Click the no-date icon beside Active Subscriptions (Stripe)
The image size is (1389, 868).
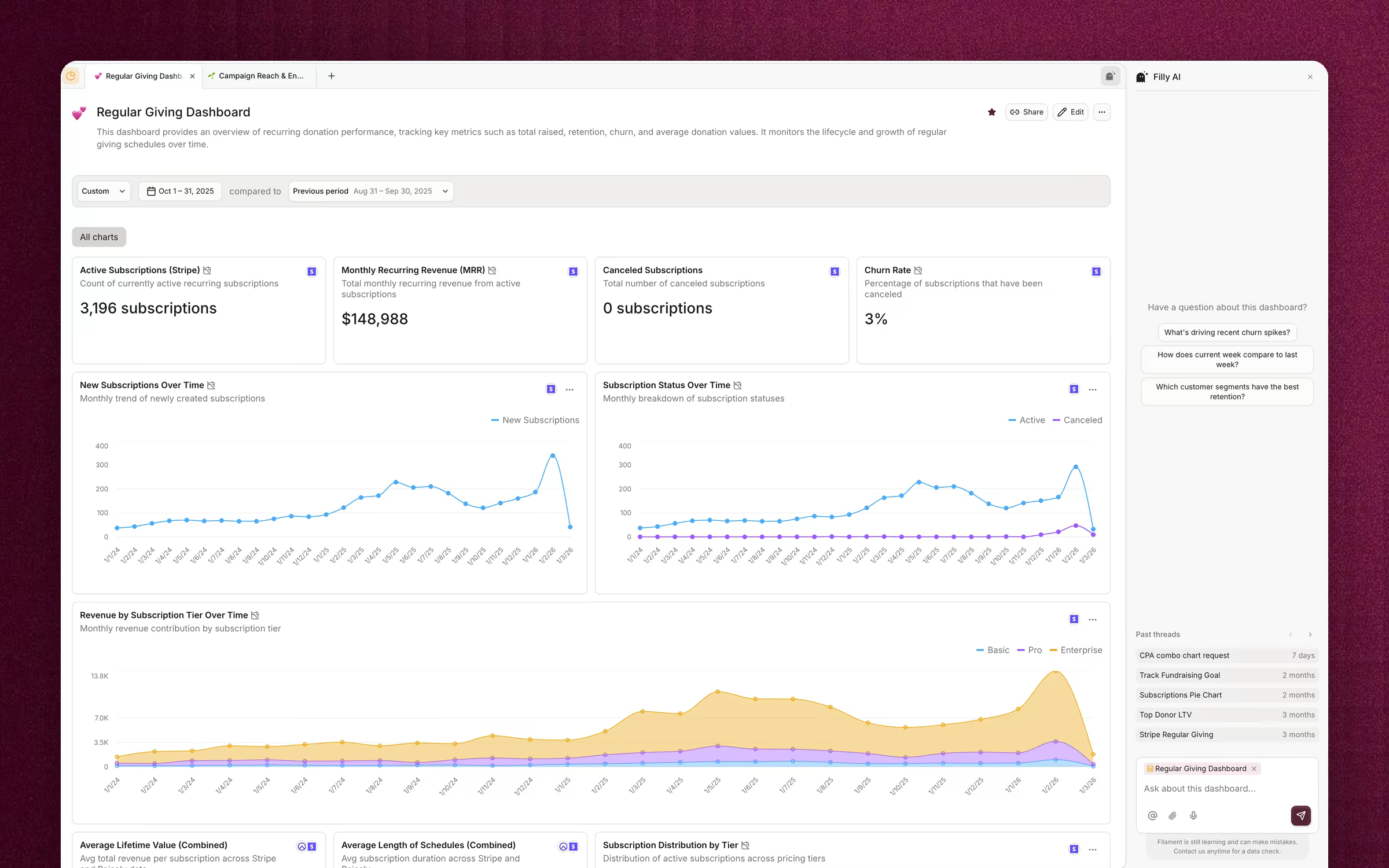coord(207,270)
